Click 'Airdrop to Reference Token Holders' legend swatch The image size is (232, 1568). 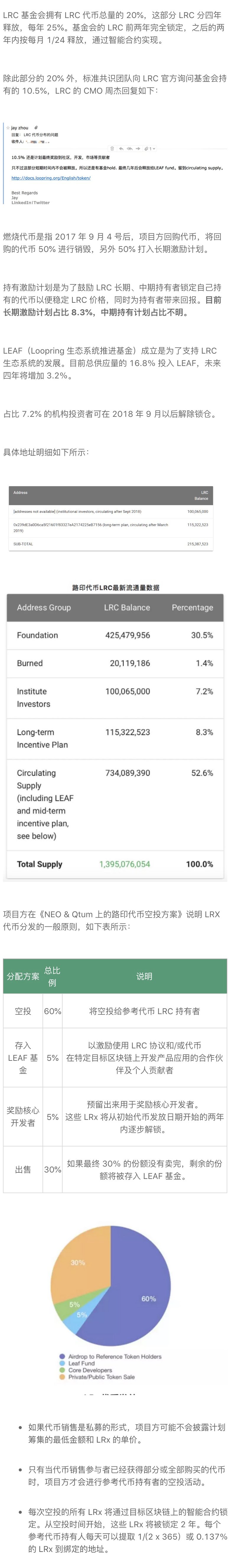pyautogui.click(x=62, y=1356)
